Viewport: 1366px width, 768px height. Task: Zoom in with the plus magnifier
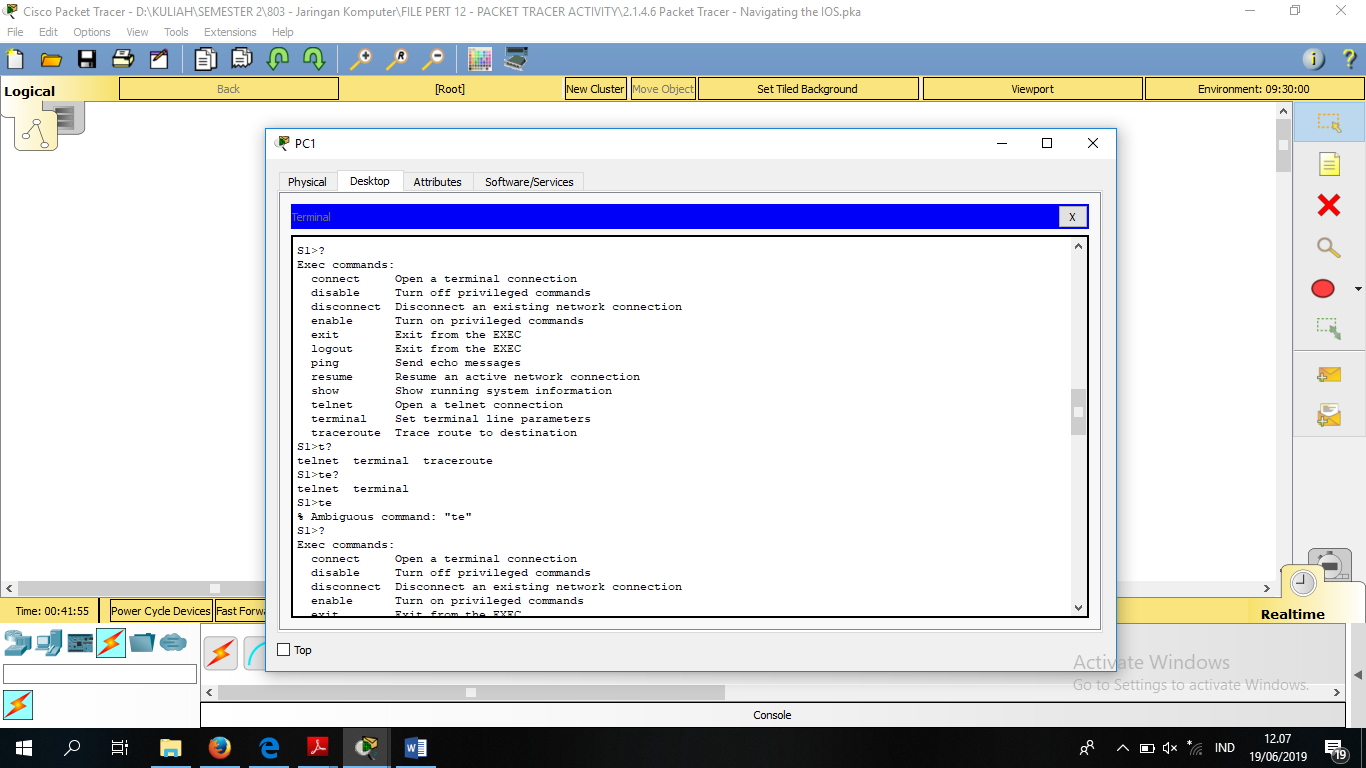coord(360,59)
